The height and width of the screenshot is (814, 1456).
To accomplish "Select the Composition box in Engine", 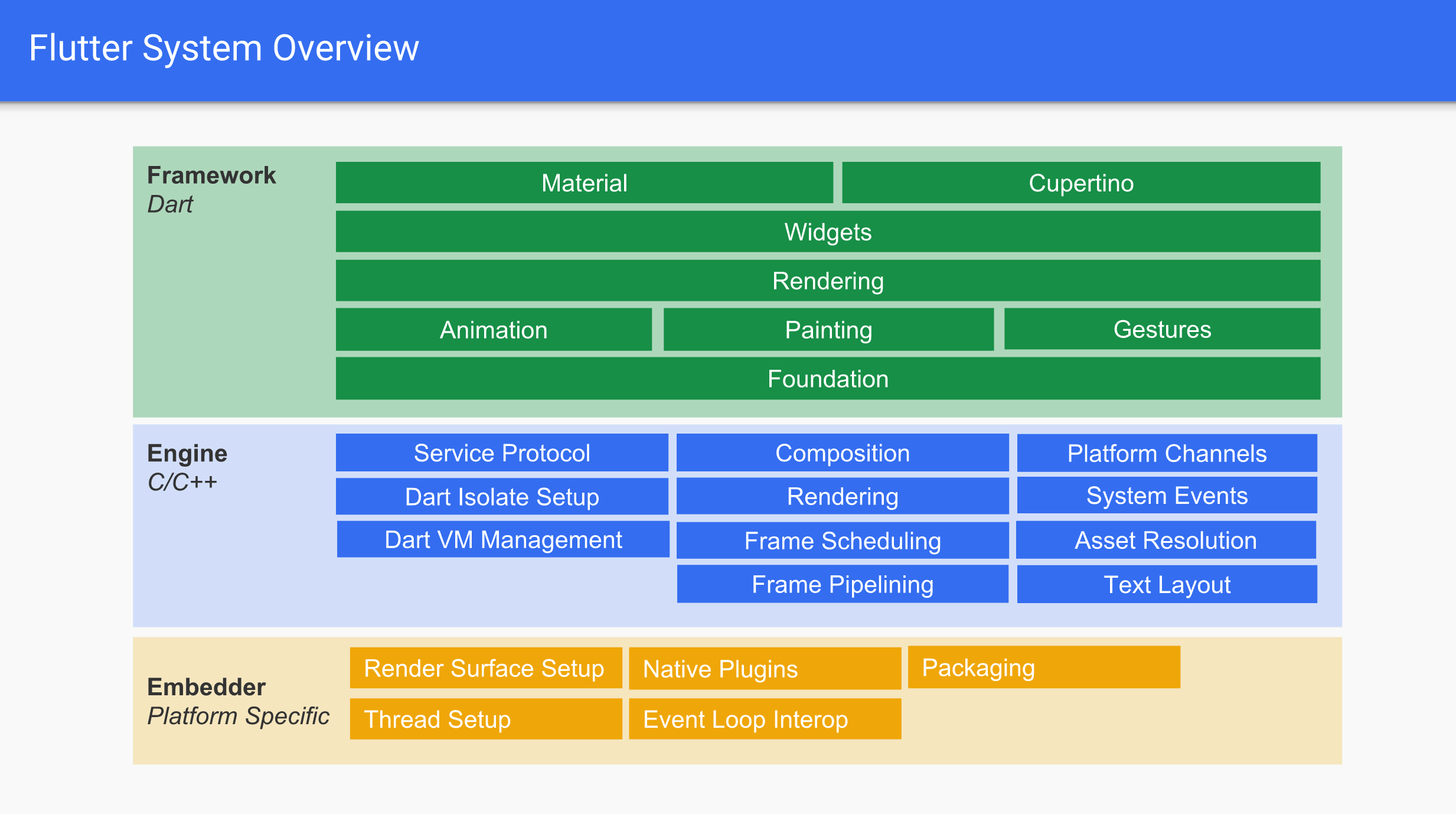I will coord(843,452).
